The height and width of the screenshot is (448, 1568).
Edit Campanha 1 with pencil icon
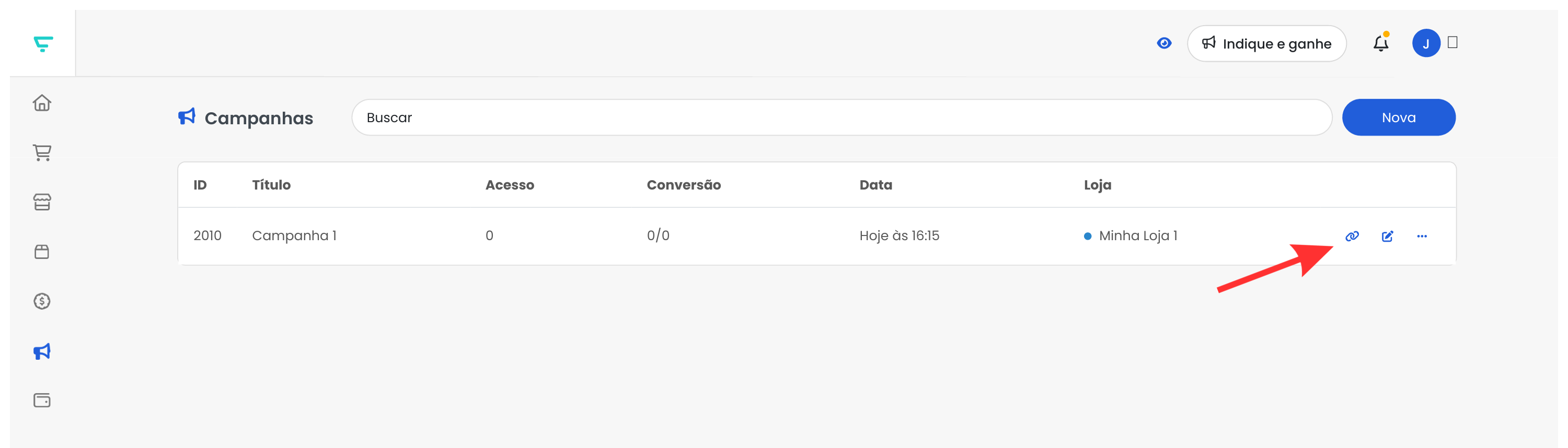pos(1387,237)
